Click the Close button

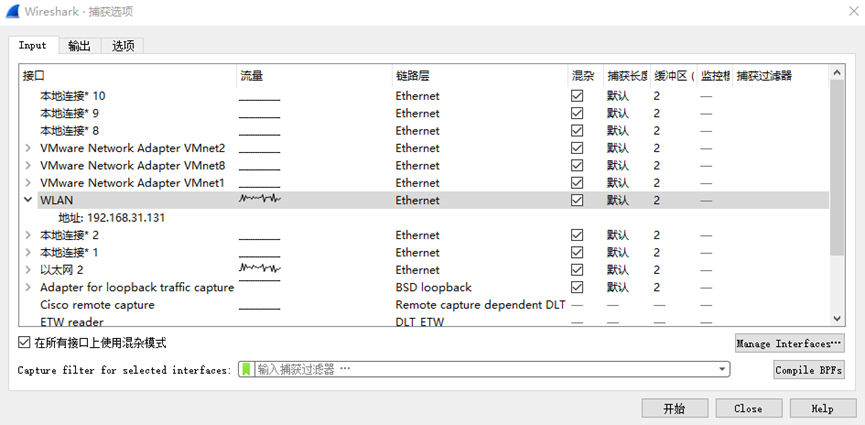[749, 408]
